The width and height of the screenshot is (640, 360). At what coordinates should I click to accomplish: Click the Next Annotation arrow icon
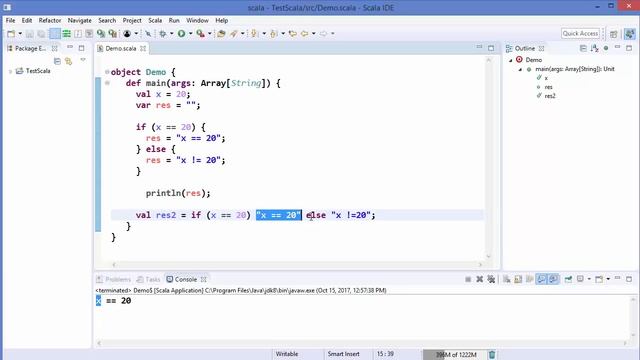pyautogui.click(x=254, y=34)
